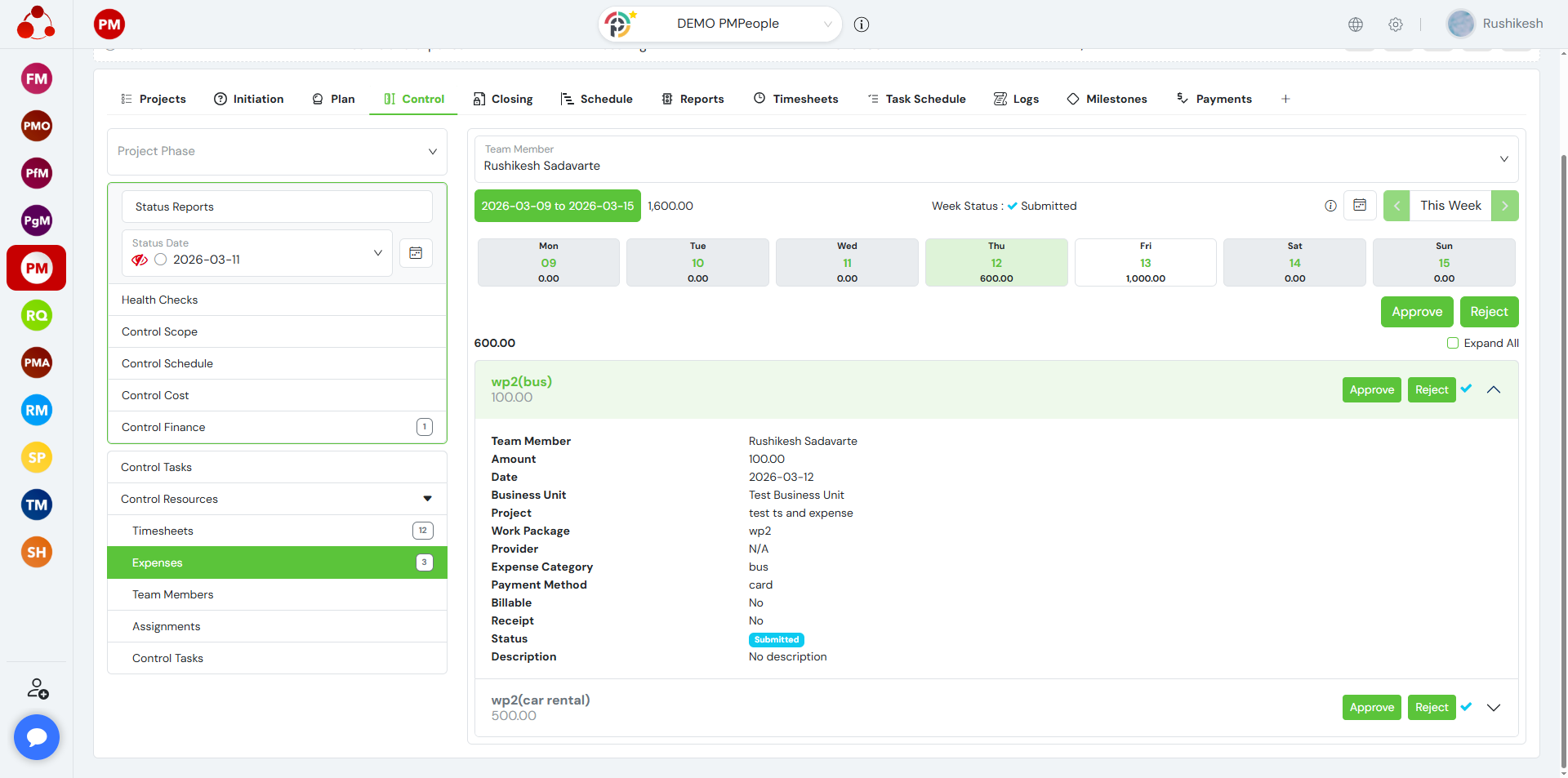Open the settings gear icon
This screenshot has height=778, width=1568.
tap(1396, 24)
